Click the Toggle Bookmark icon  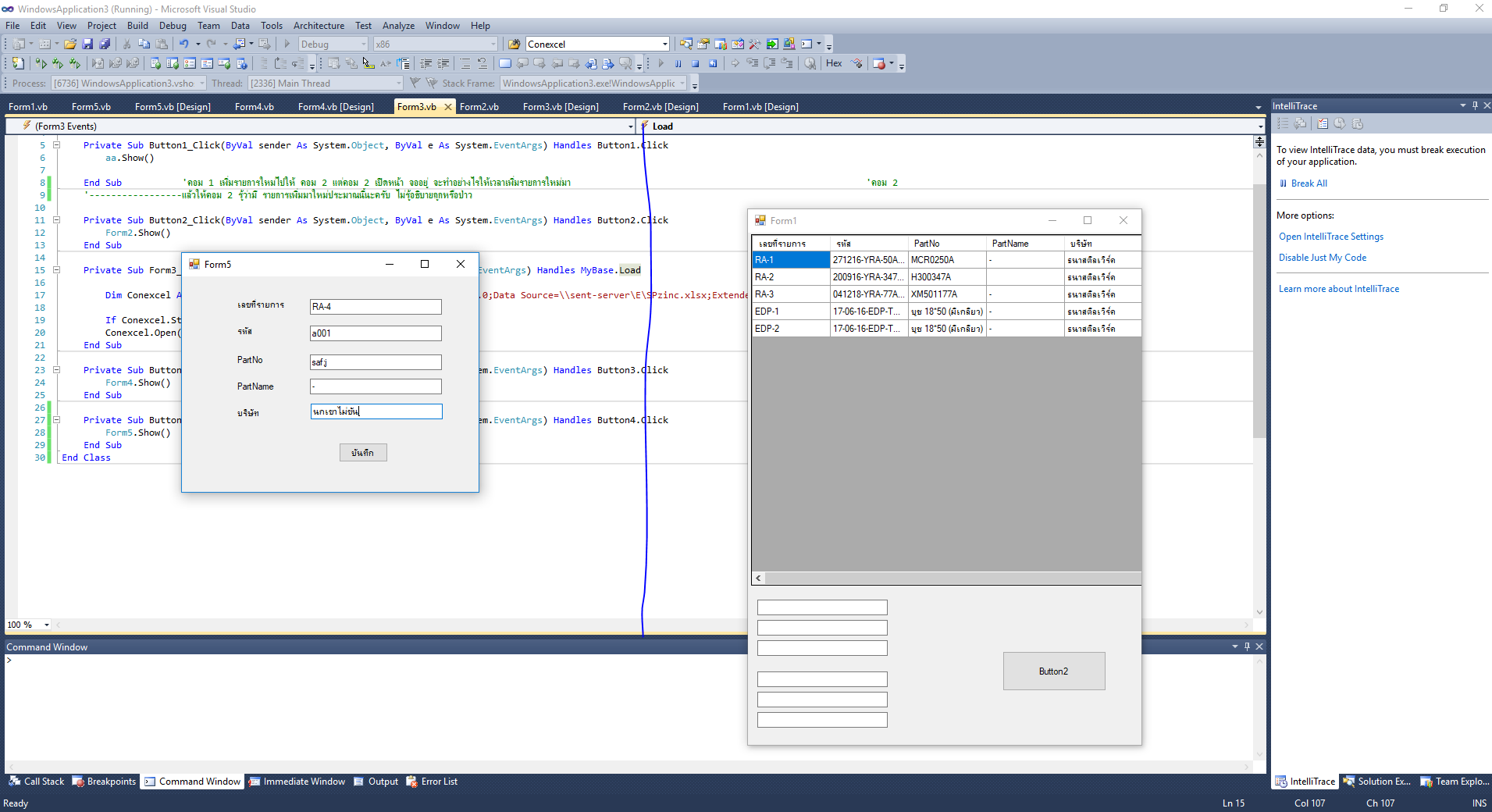tap(505, 64)
